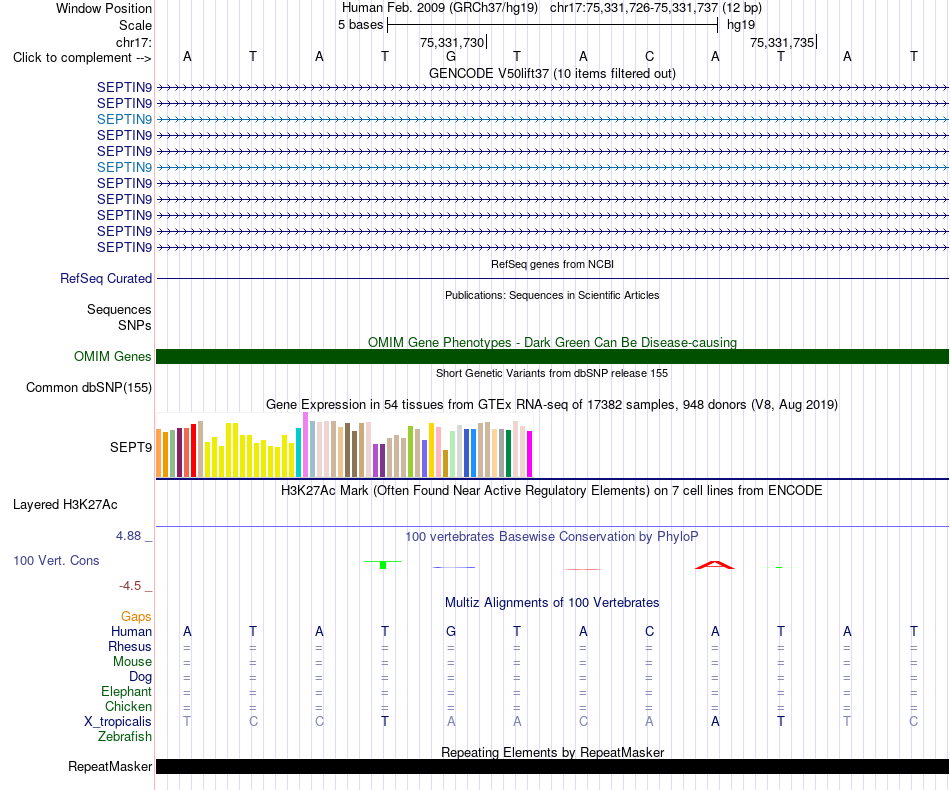Click the SEPT9 expression label
This screenshot has width=950, height=790.
coord(131,447)
